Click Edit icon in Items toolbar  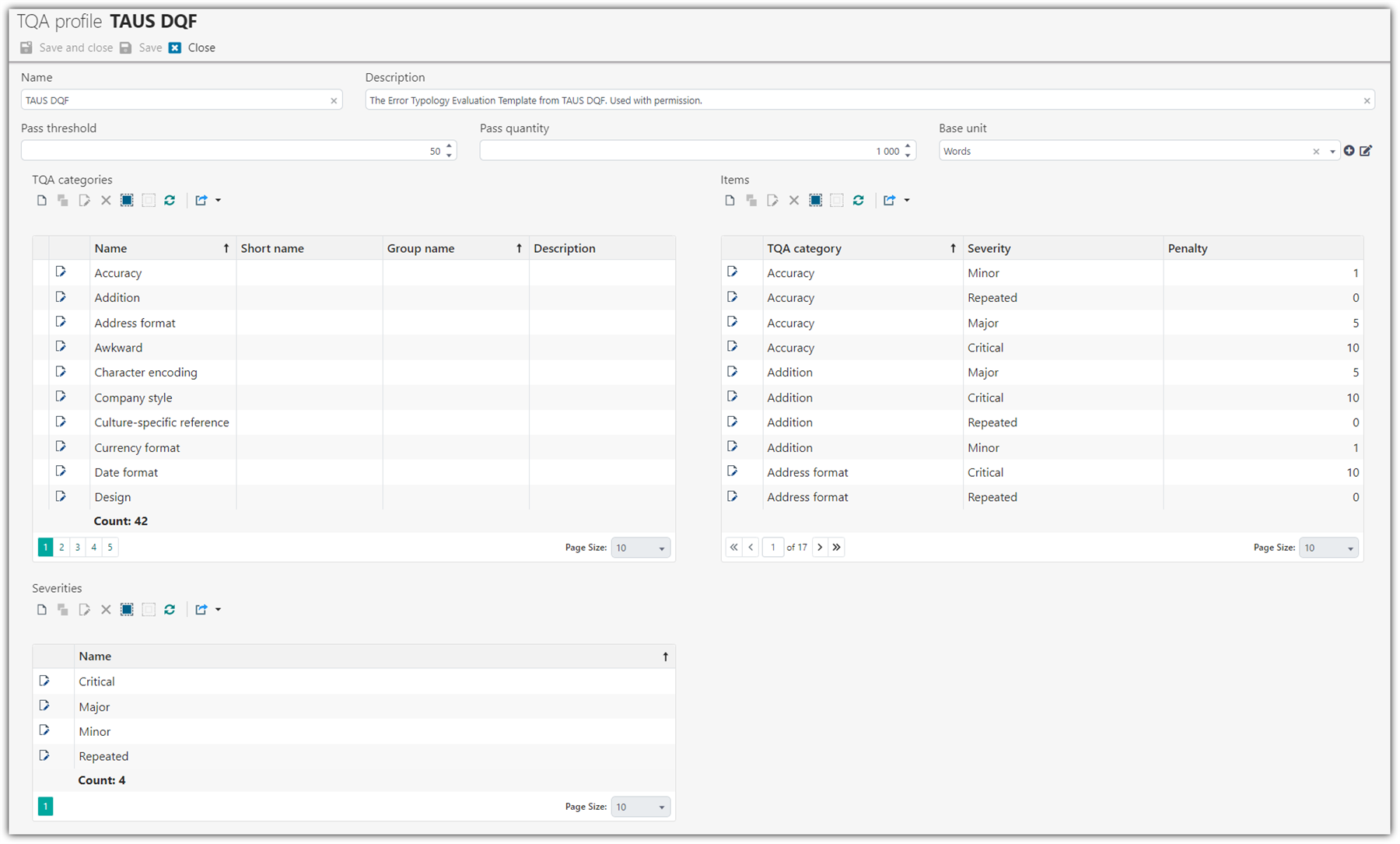[772, 201]
